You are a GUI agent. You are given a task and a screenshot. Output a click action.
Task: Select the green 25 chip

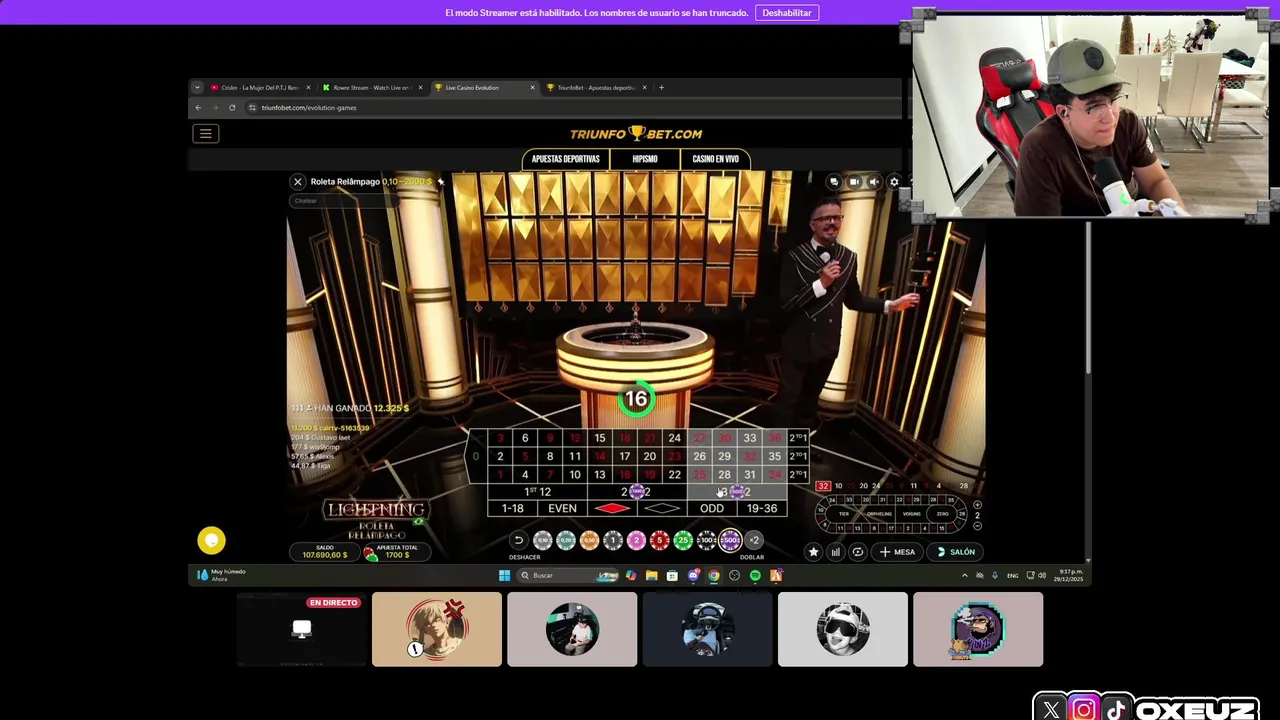[683, 540]
